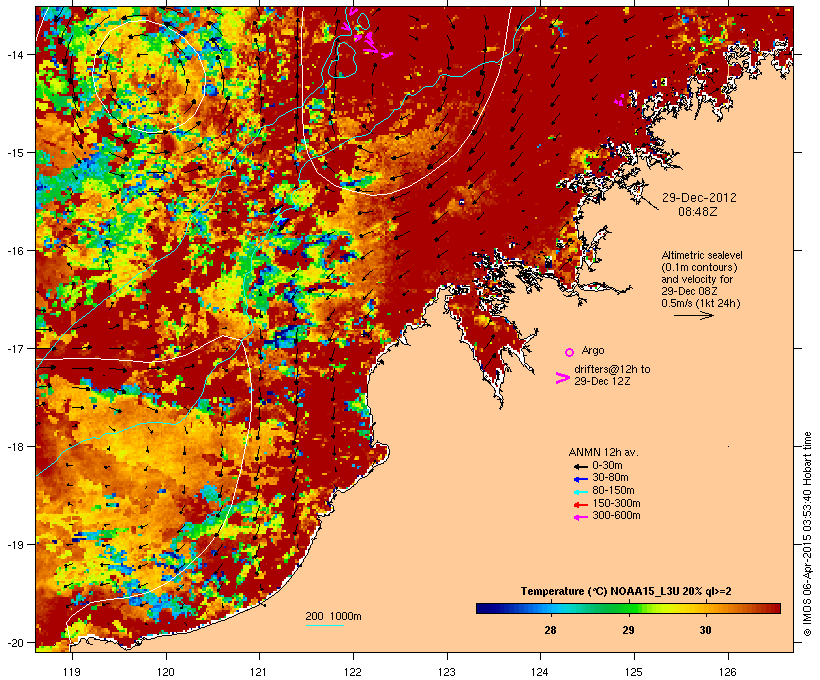Click latitude axis label -16

(x=14, y=251)
